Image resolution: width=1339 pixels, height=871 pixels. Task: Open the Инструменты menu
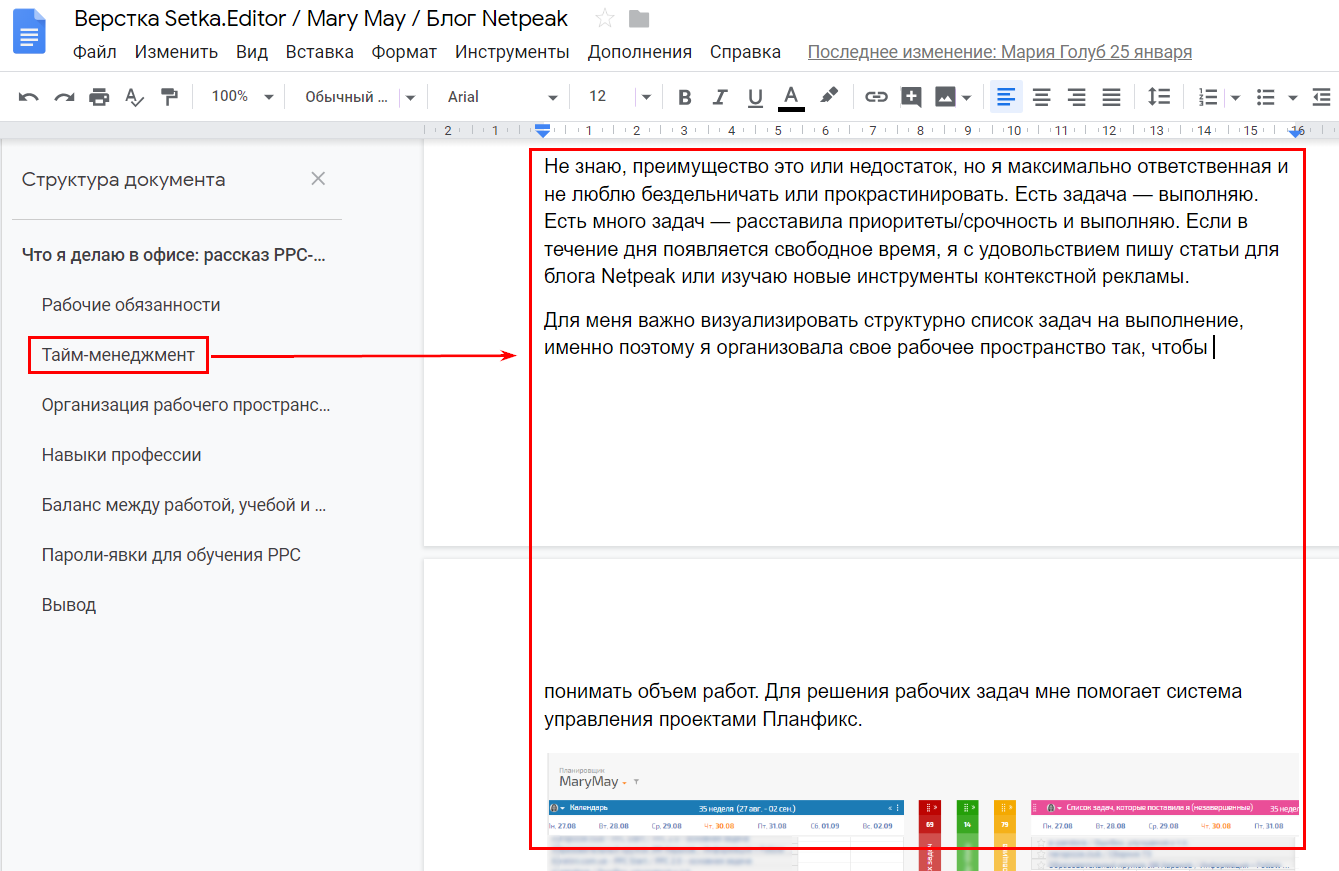tap(512, 52)
